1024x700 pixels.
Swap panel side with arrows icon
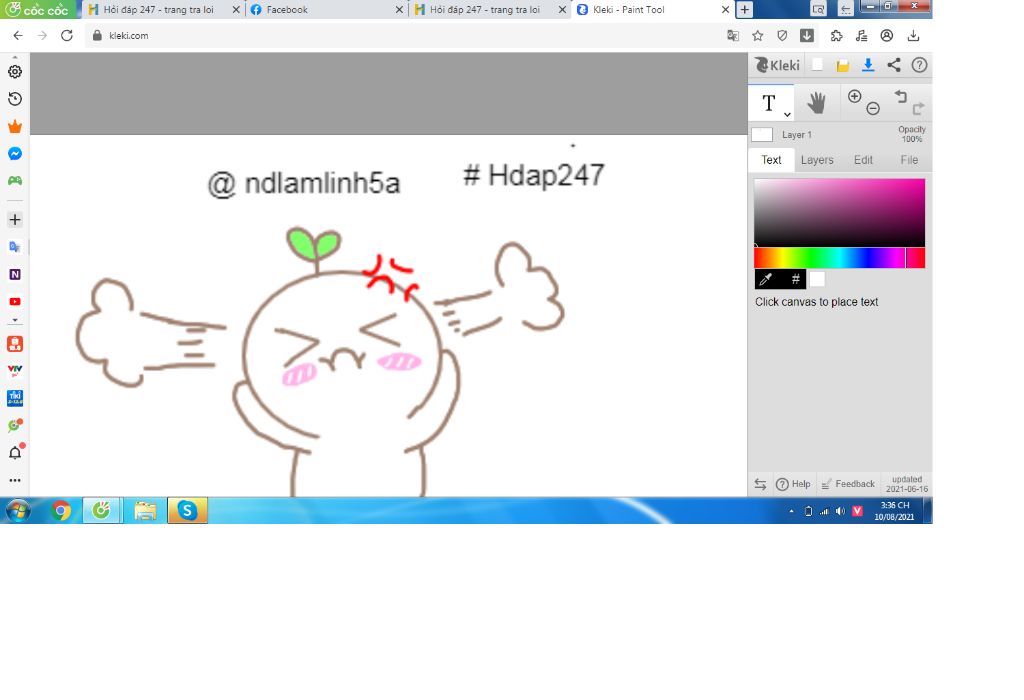(x=760, y=484)
